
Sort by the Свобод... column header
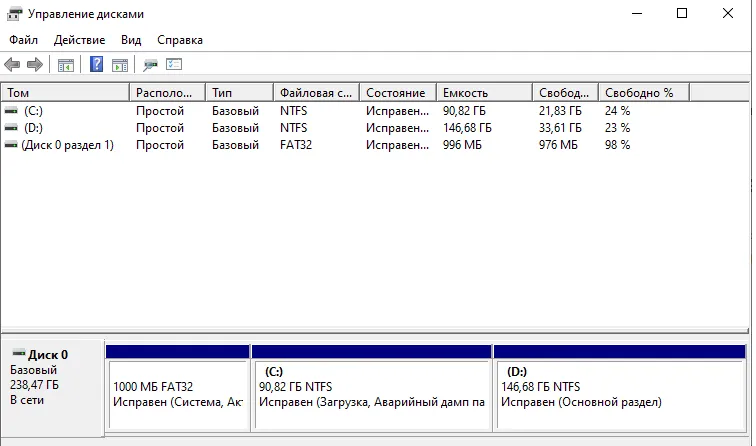click(566, 93)
